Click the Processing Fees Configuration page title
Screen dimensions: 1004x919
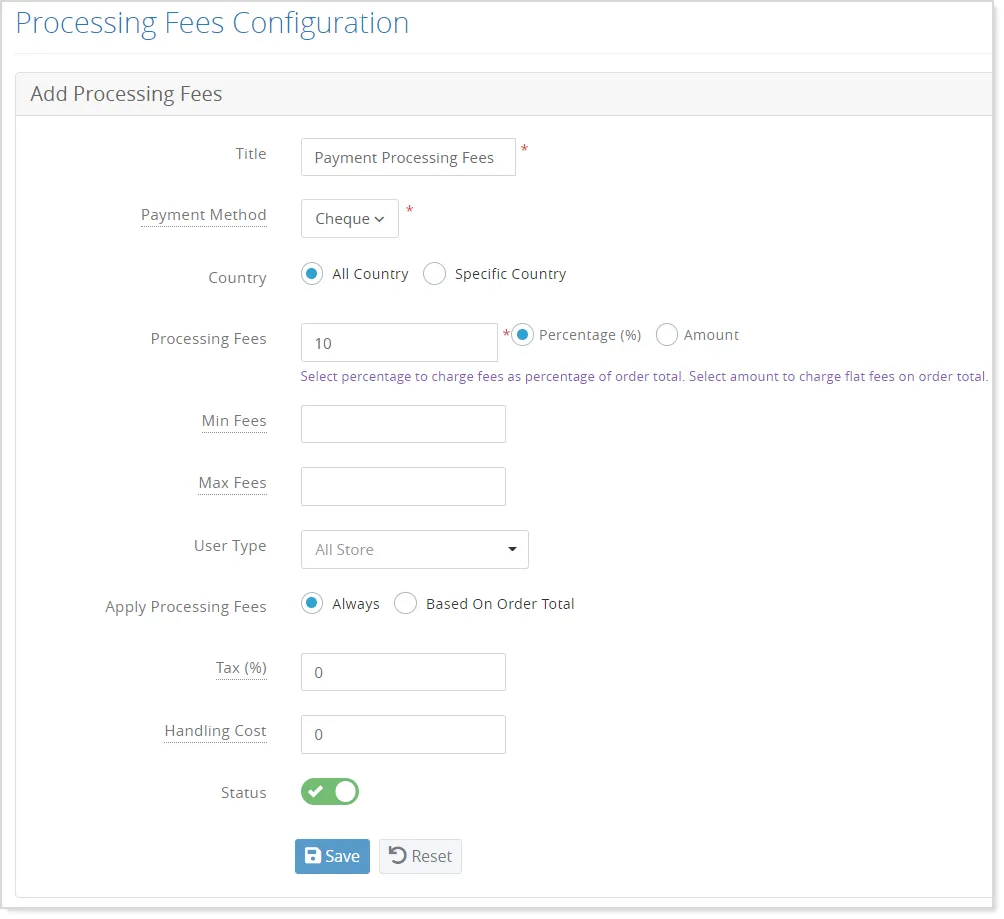coord(212,22)
